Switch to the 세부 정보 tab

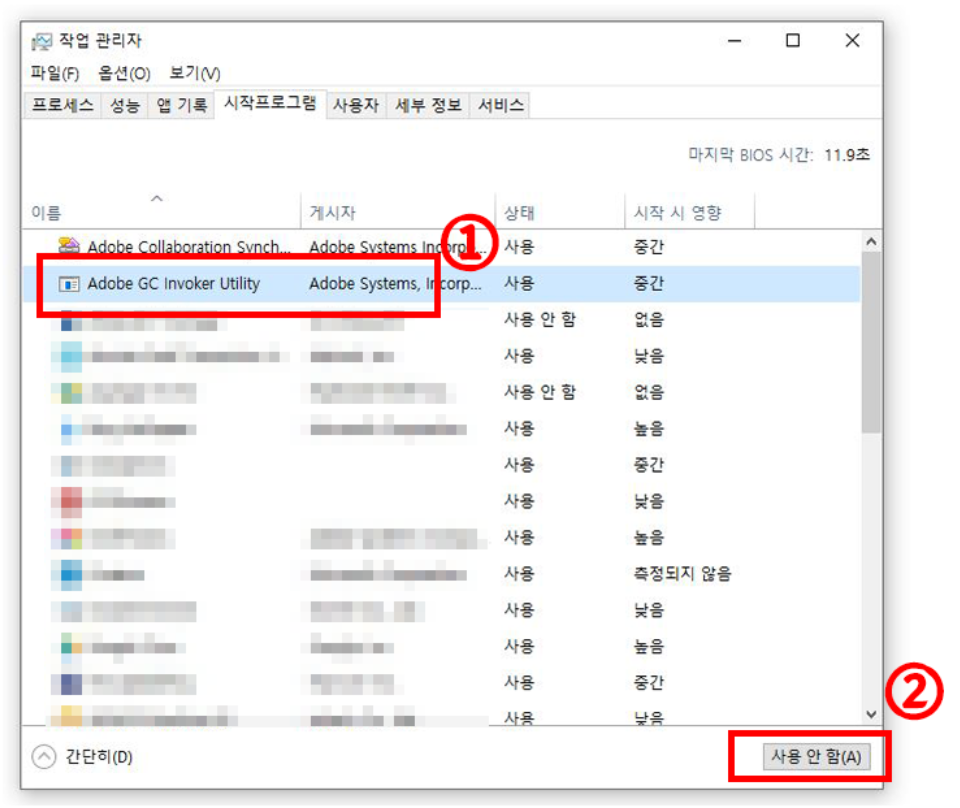[428, 105]
